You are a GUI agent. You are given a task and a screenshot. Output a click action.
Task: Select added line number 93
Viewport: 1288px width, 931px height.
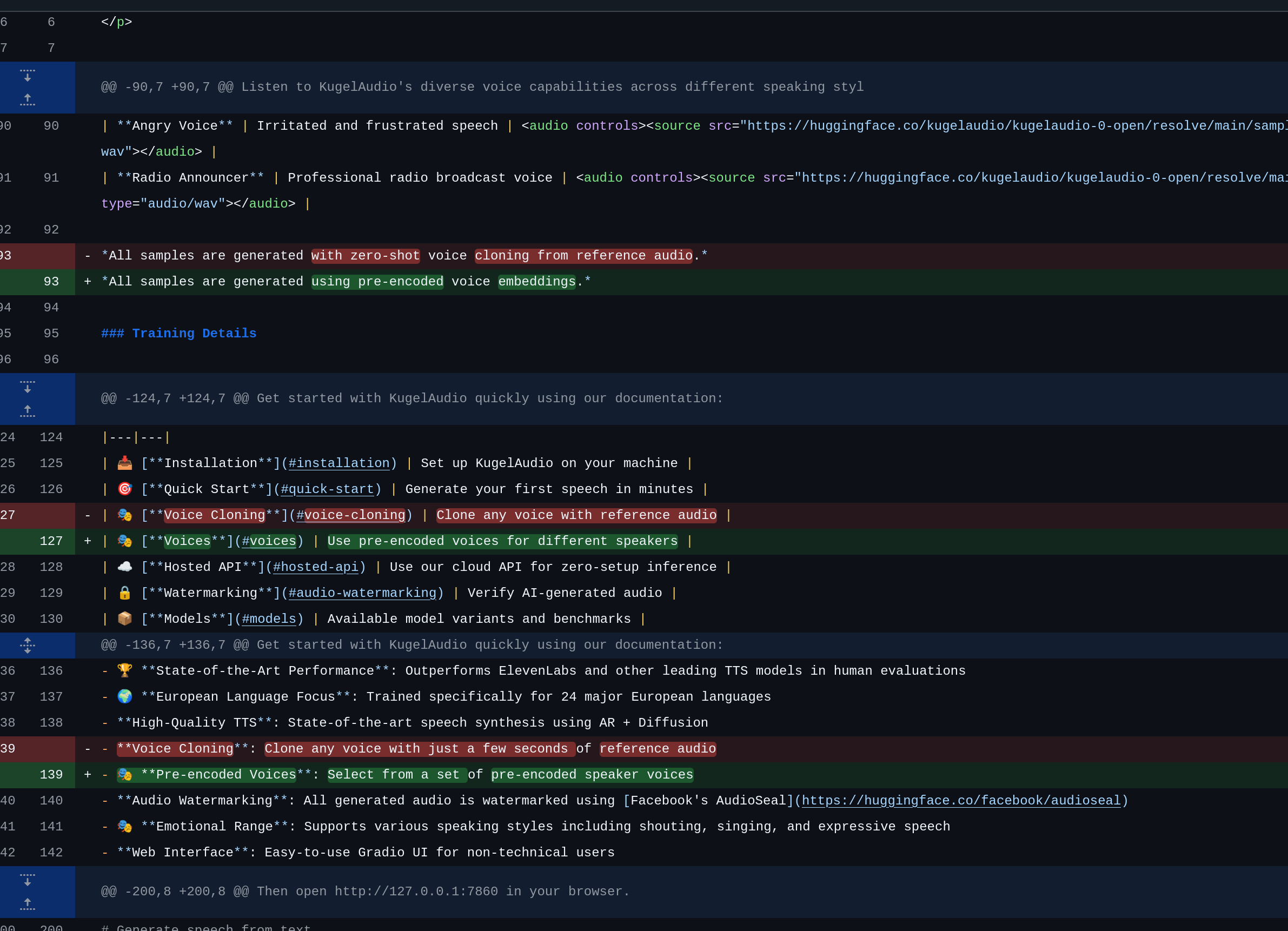(51, 282)
